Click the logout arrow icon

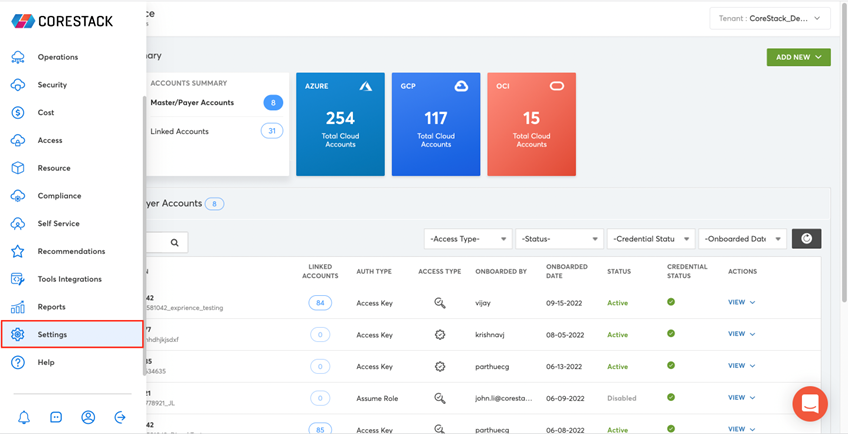coord(120,417)
